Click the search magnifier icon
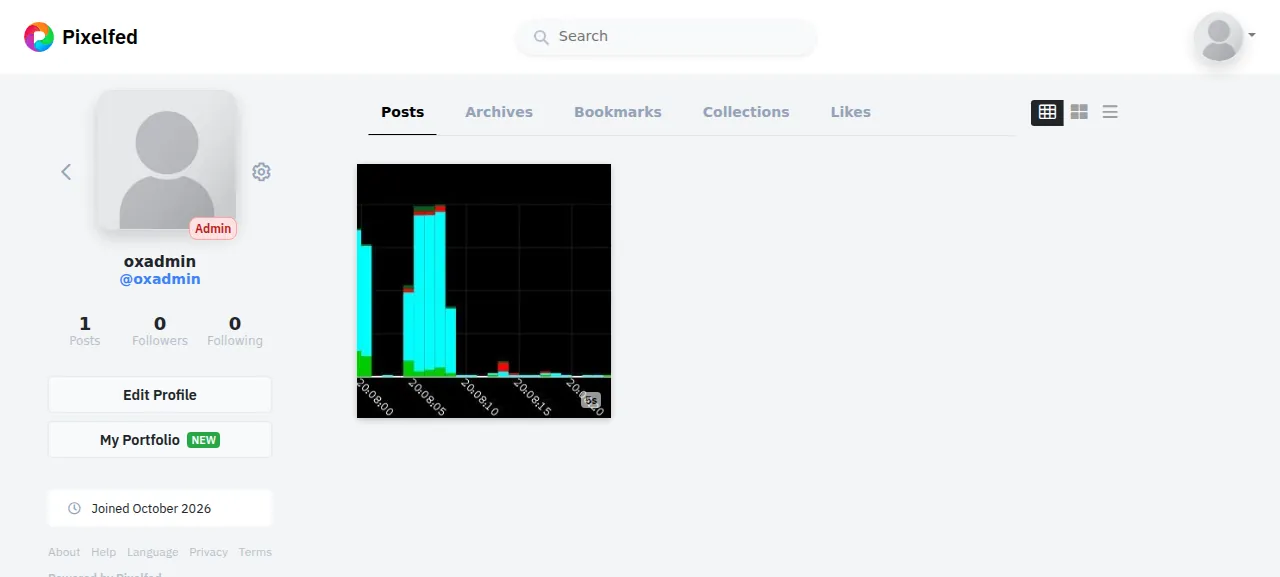Image resolution: width=1280 pixels, height=577 pixels. pos(541,37)
